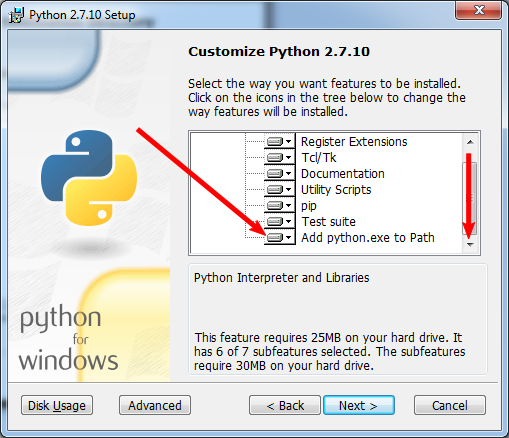Image resolution: width=509 pixels, height=438 pixels.
Task: Click the feature list scroll up arrow
Action: (x=470, y=142)
